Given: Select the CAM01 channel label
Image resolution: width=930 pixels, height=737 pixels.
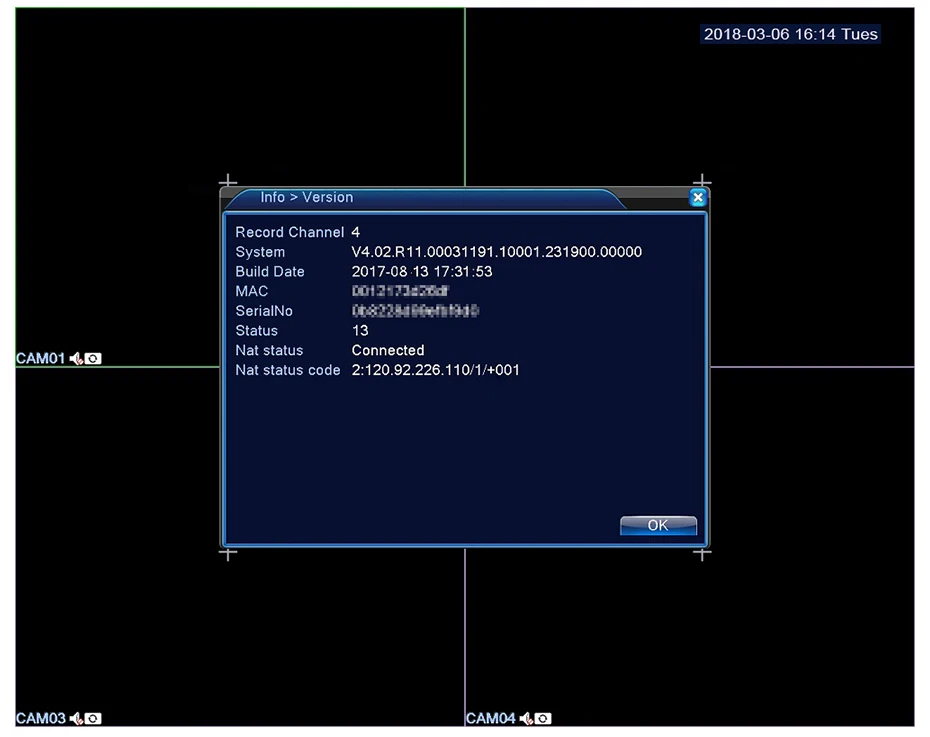Looking at the screenshot, I should point(40,358).
